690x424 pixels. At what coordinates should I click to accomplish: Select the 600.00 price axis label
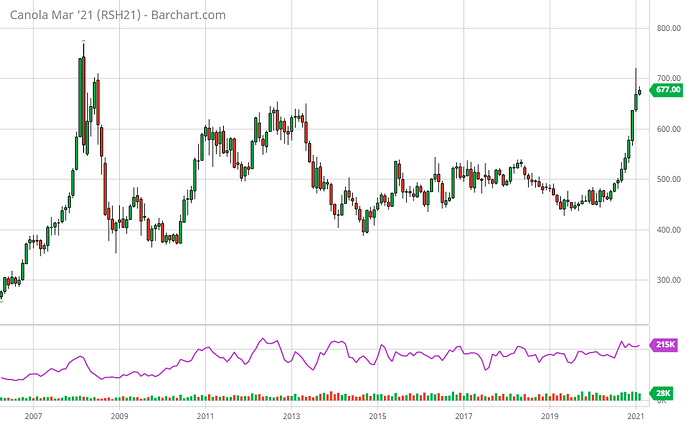pos(668,129)
